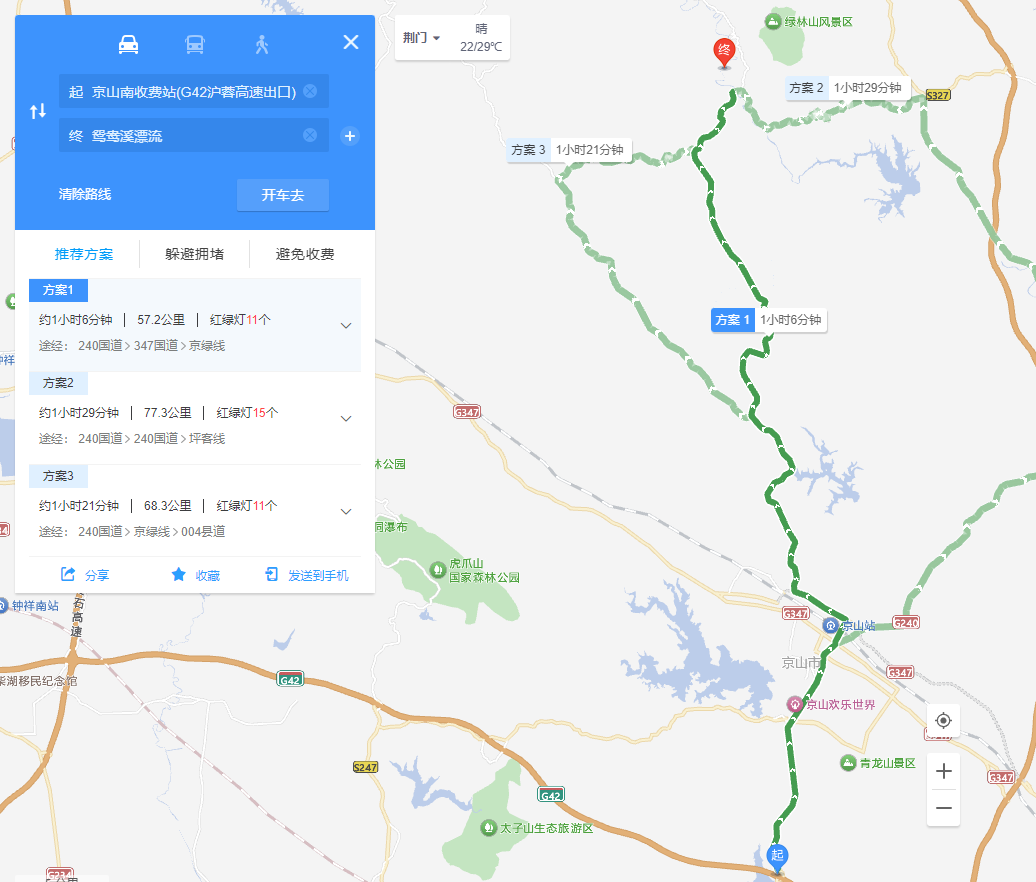Choose the walking mode icon
The height and width of the screenshot is (882, 1036).
pos(262,44)
